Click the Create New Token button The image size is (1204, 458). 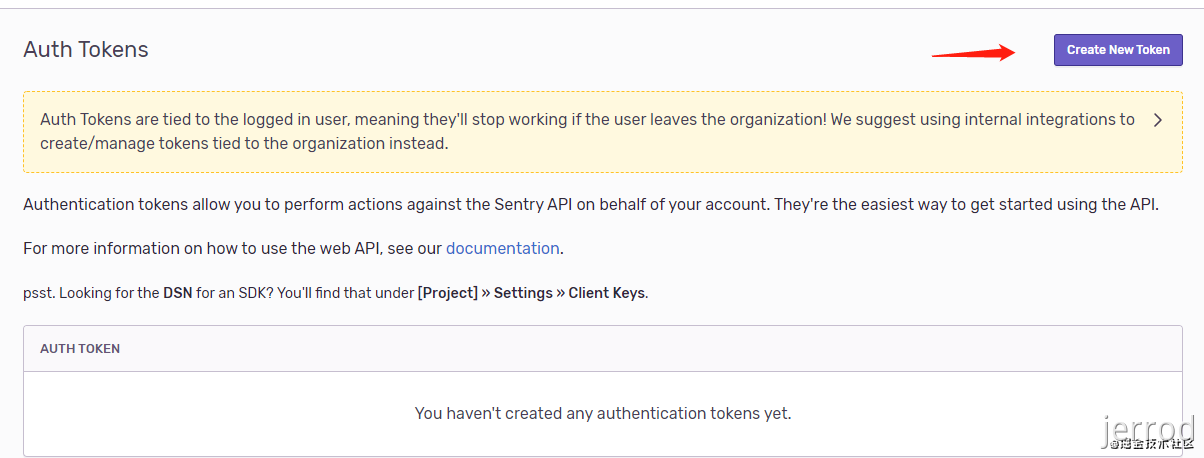pos(1118,50)
